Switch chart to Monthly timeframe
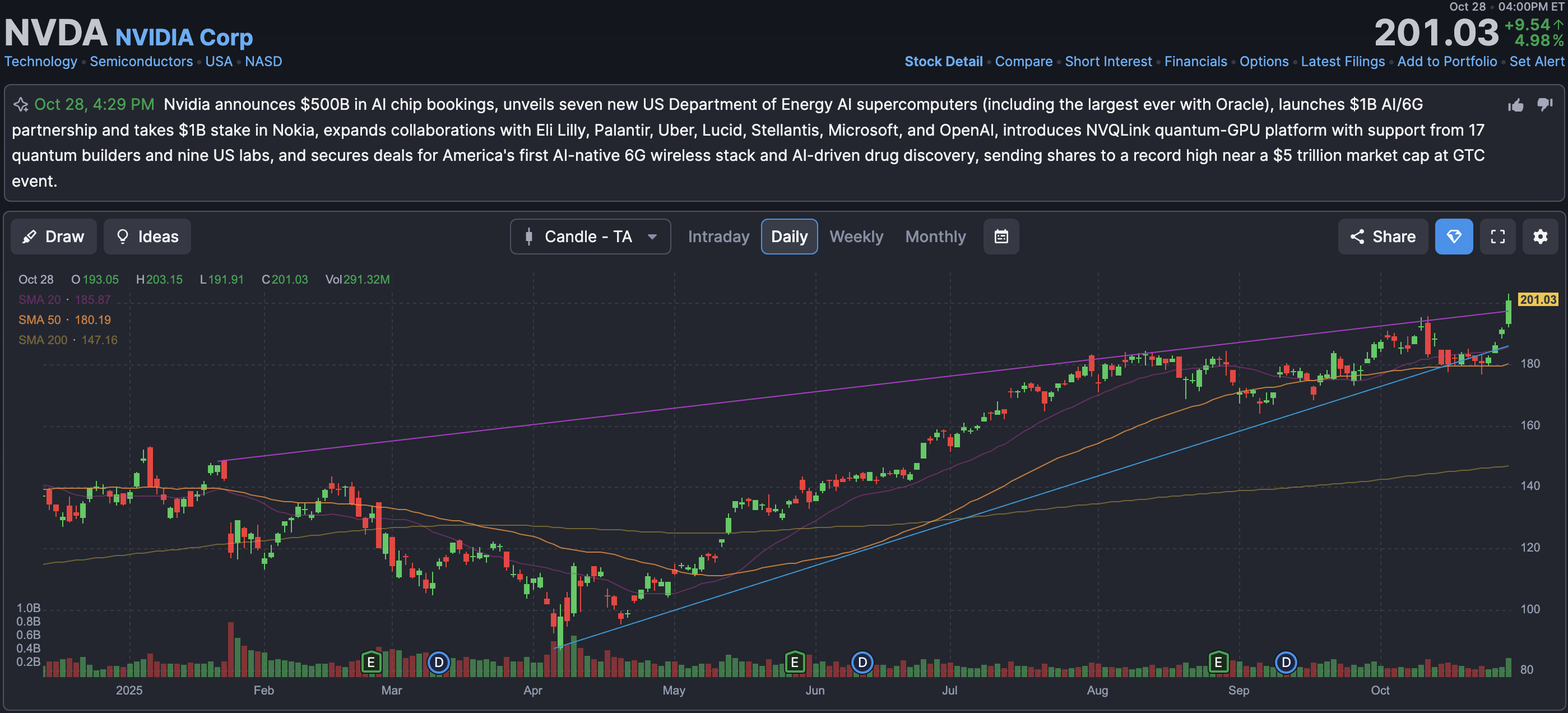 pyautogui.click(x=935, y=236)
